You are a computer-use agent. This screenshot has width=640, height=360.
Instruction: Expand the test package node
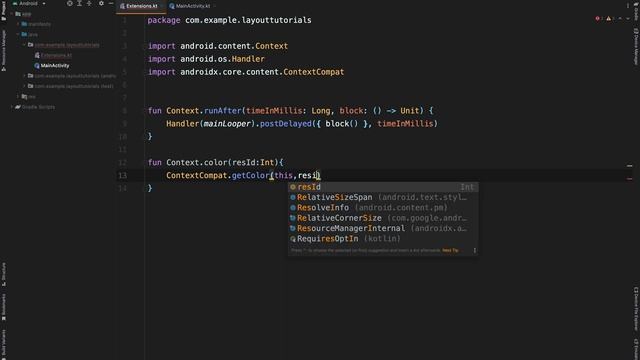click(24, 86)
